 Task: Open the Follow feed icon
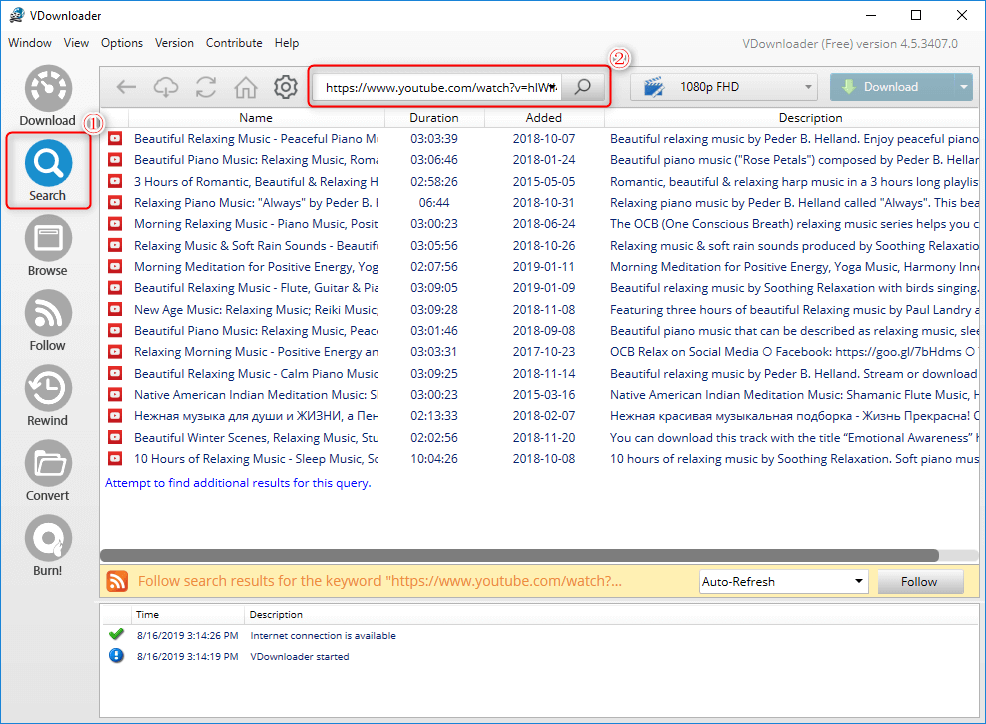[x=47, y=321]
